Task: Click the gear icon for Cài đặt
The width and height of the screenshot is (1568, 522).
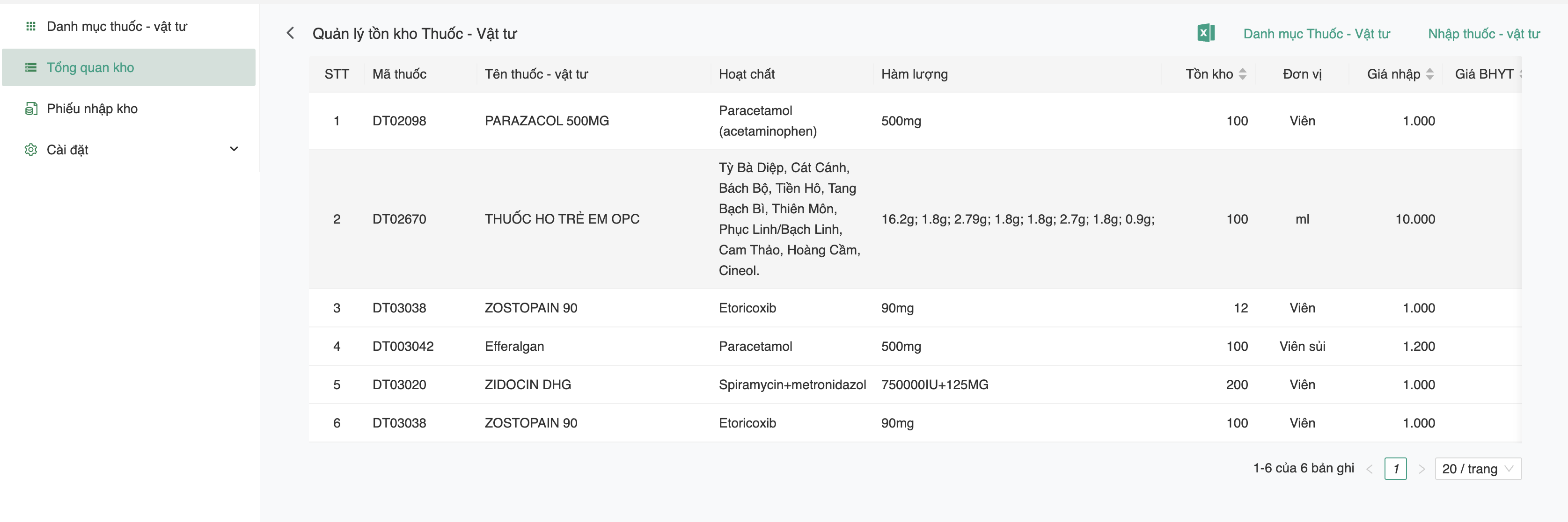Action: point(30,150)
